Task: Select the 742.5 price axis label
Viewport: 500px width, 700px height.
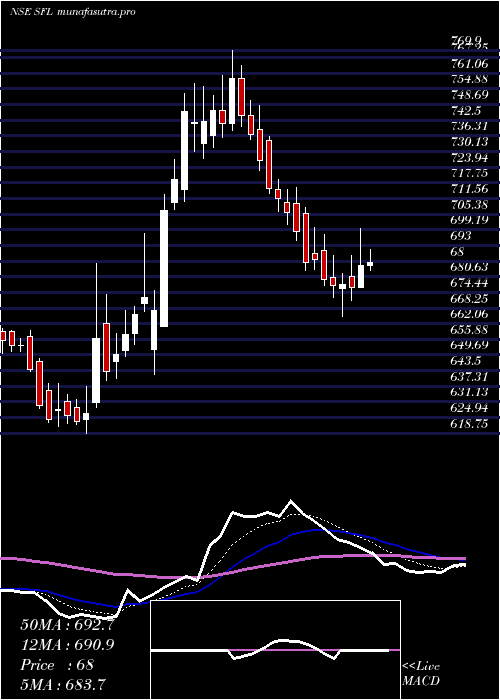Action: (x=466, y=110)
